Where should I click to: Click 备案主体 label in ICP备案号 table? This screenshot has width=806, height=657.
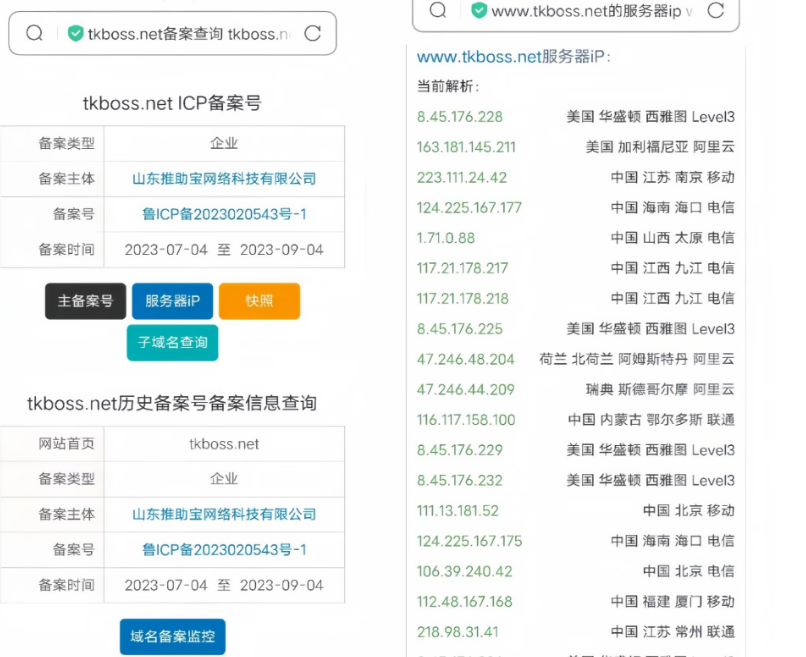pyautogui.click(x=66, y=179)
